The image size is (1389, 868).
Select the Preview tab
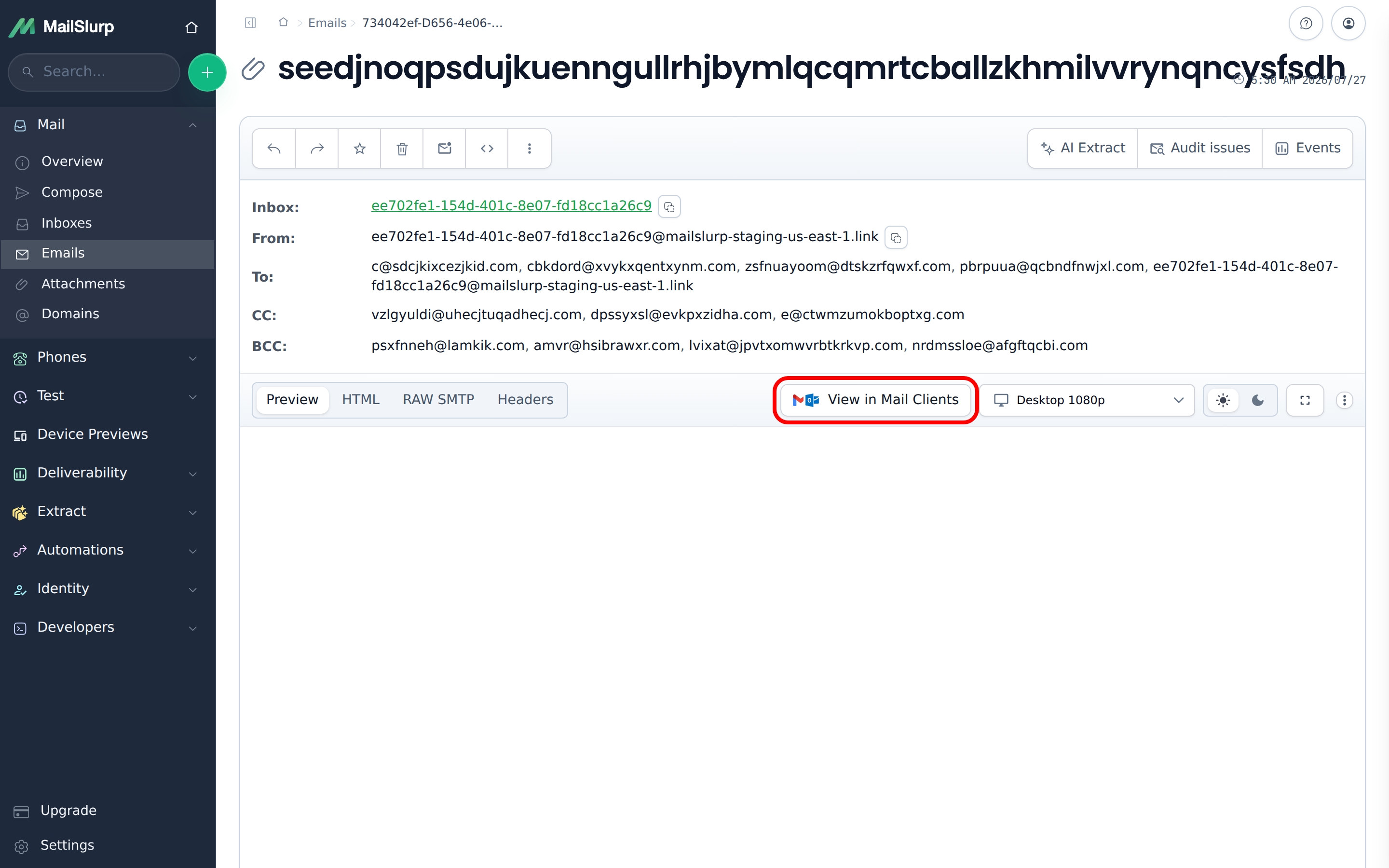pyautogui.click(x=292, y=400)
